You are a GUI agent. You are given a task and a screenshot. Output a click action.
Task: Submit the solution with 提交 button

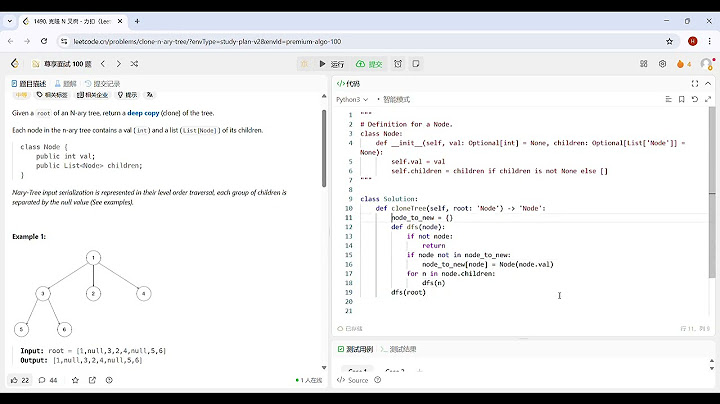[369, 64]
